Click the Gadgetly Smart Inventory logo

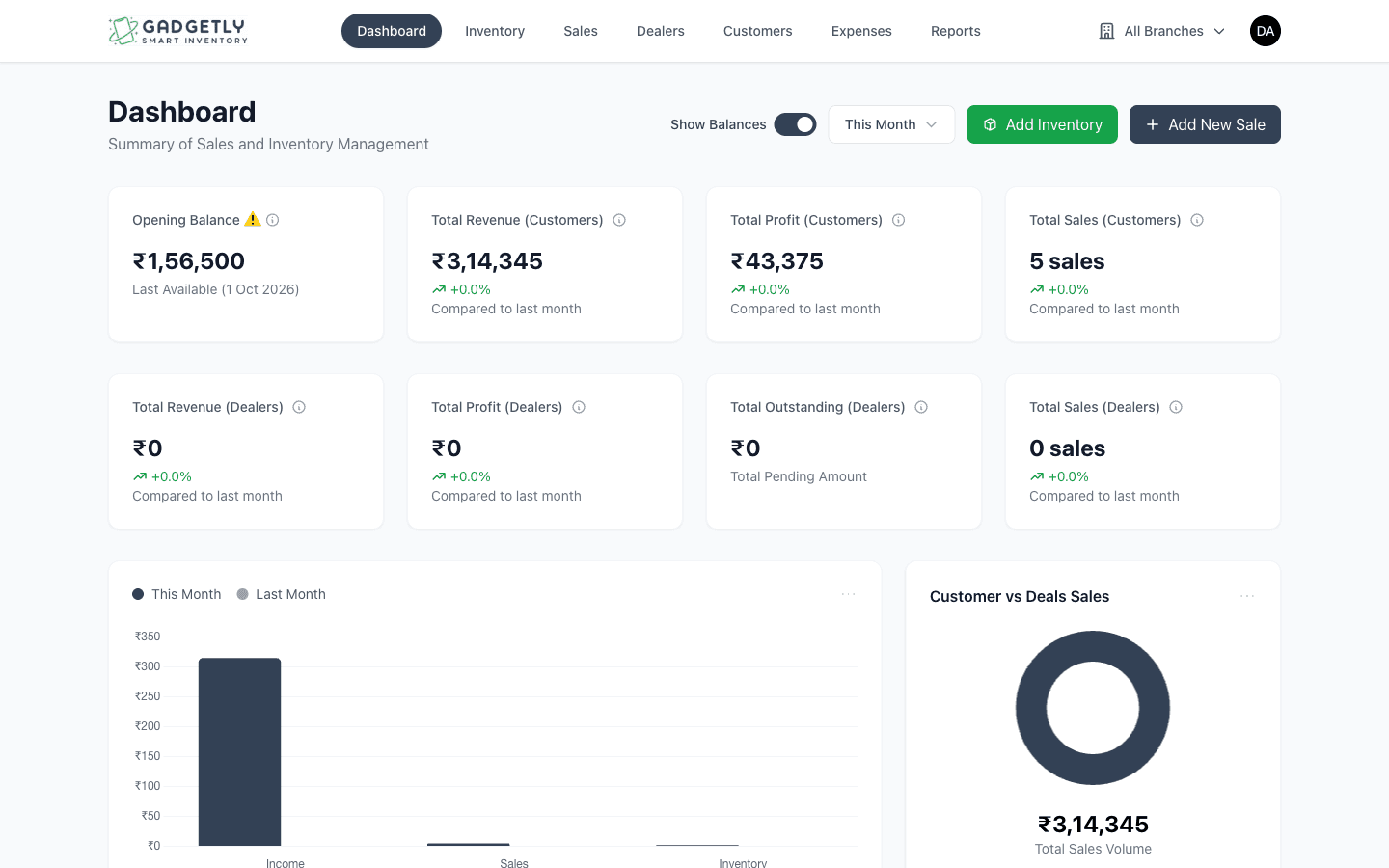pyautogui.click(x=177, y=31)
